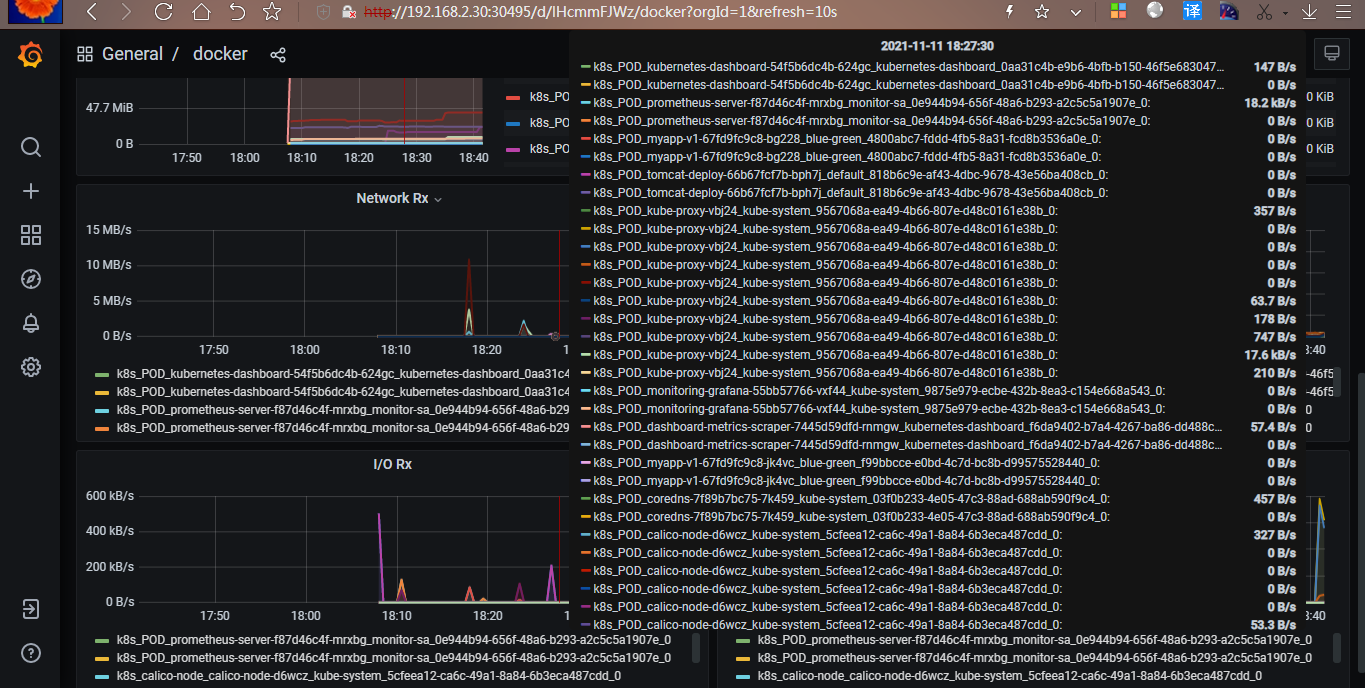Open green prometheus-server swatch in bottom-right panel legend

click(742, 640)
